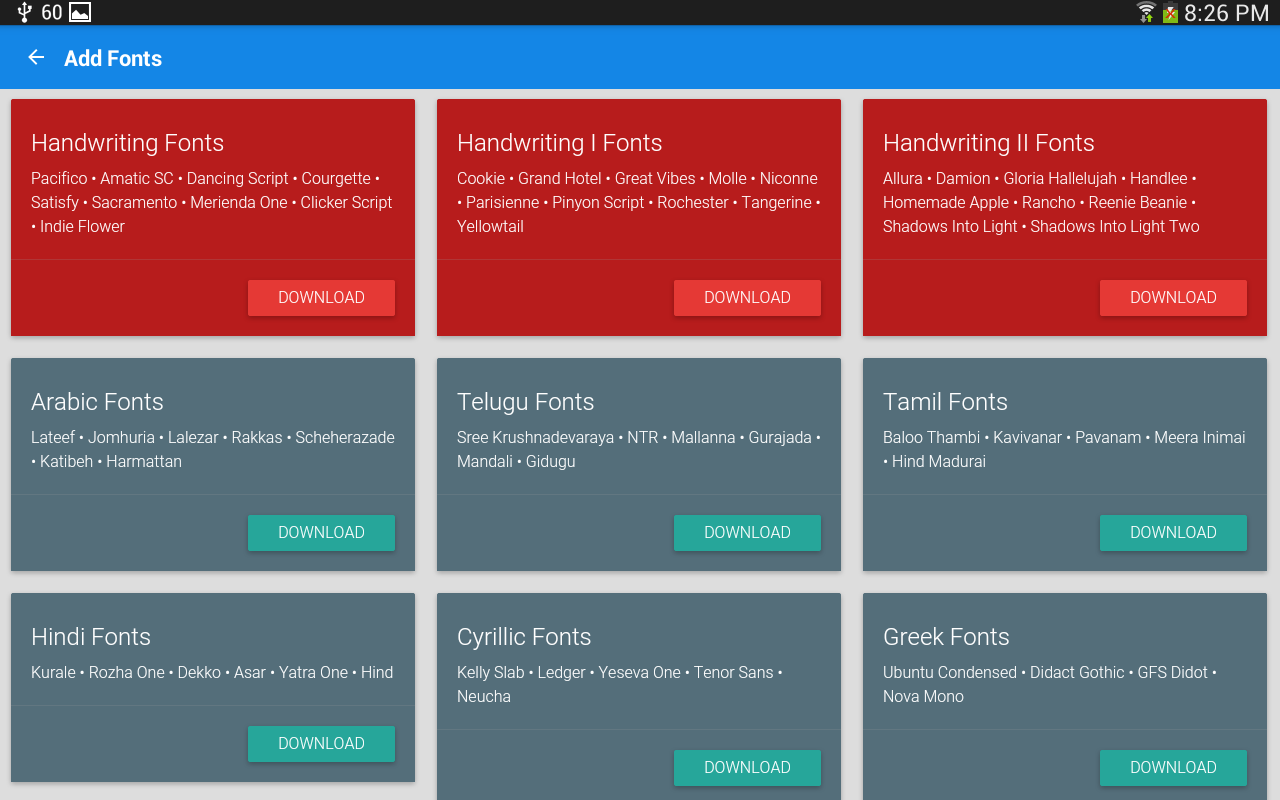
Task: Tap the Tamil Fonts heading
Action: (x=945, y=402)
